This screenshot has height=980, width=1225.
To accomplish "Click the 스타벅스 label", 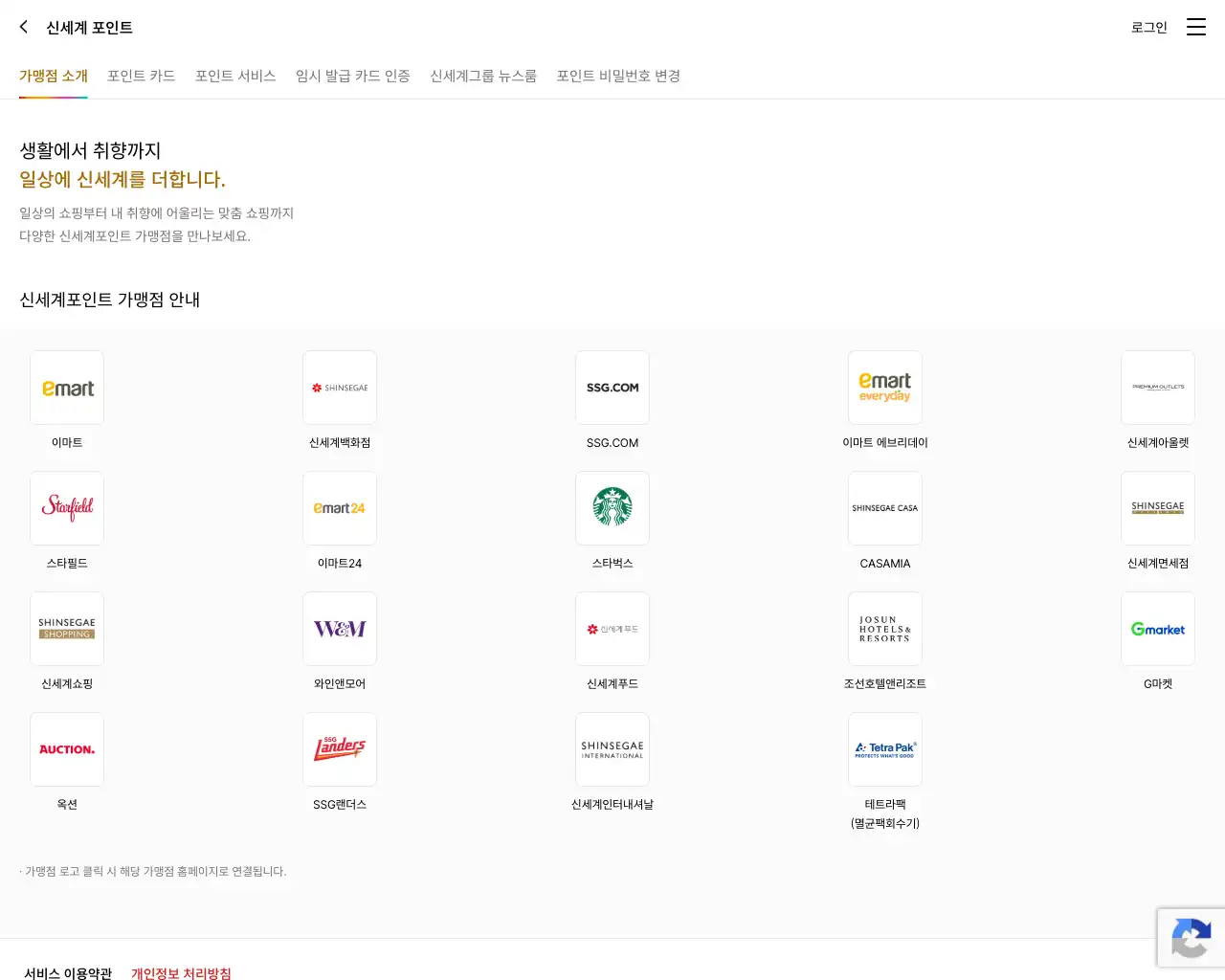I will click(612, 564).
